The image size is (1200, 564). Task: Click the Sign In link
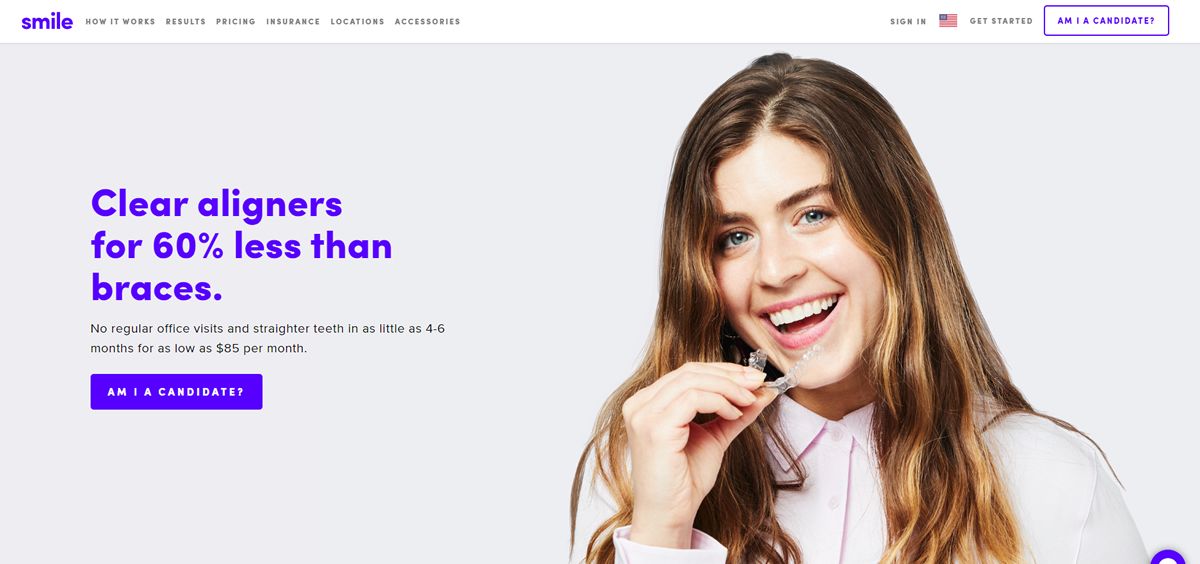(908, 22)
